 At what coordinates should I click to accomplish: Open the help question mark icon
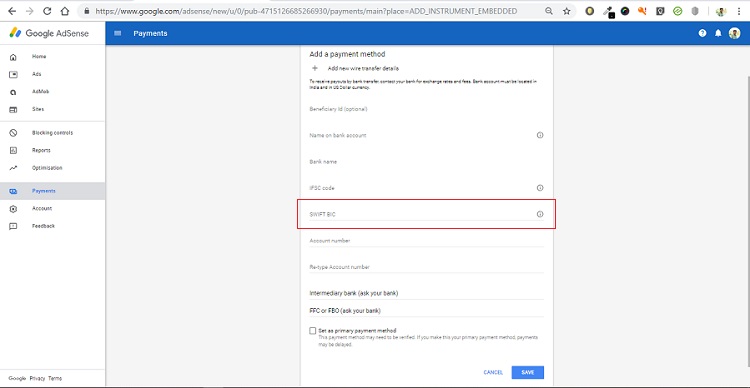[702, 33]
